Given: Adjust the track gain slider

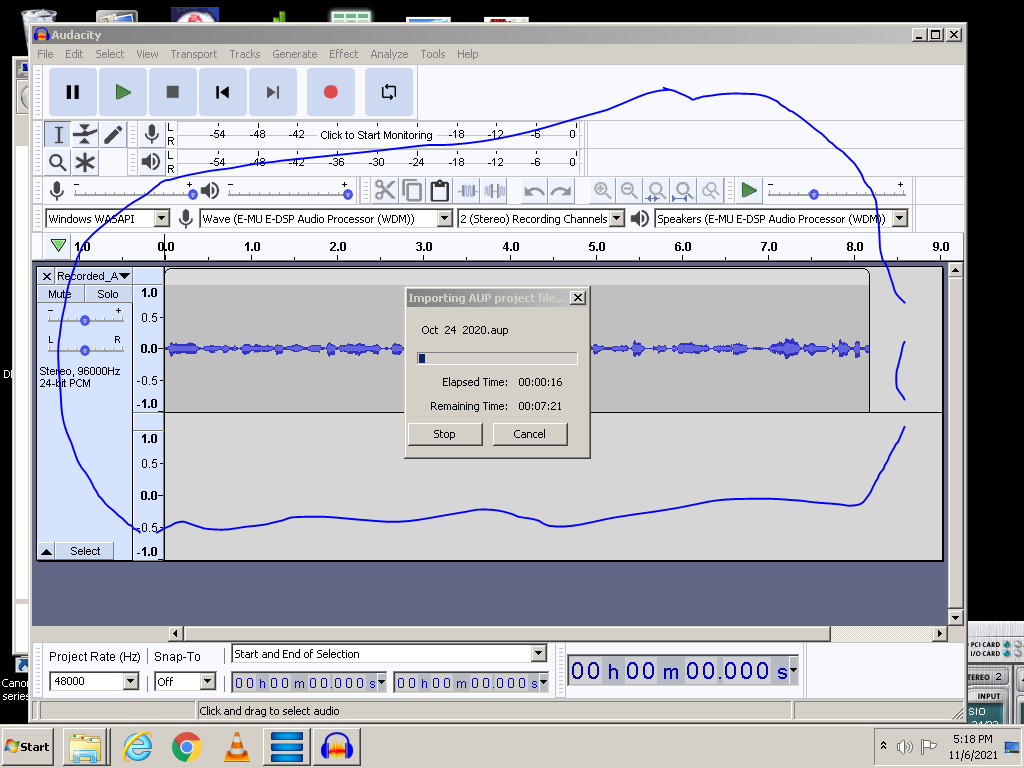Looking at the screenshot, I should pos(85,320).
